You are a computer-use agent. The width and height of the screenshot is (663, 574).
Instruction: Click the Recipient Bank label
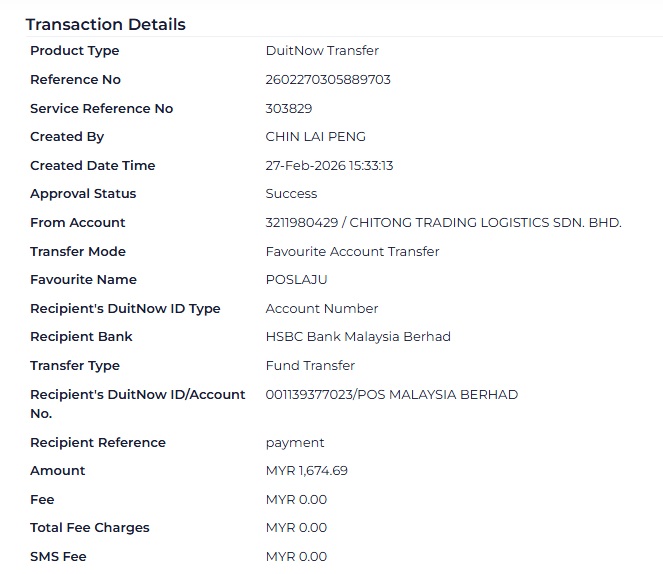point(81,337)
